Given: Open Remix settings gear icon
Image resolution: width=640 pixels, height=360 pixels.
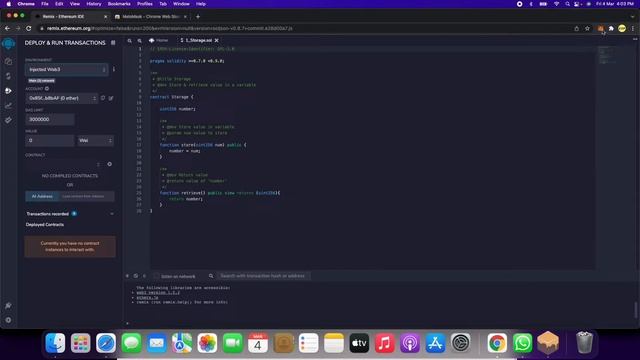Looking at the screenshot, I should tap(8, 320).
